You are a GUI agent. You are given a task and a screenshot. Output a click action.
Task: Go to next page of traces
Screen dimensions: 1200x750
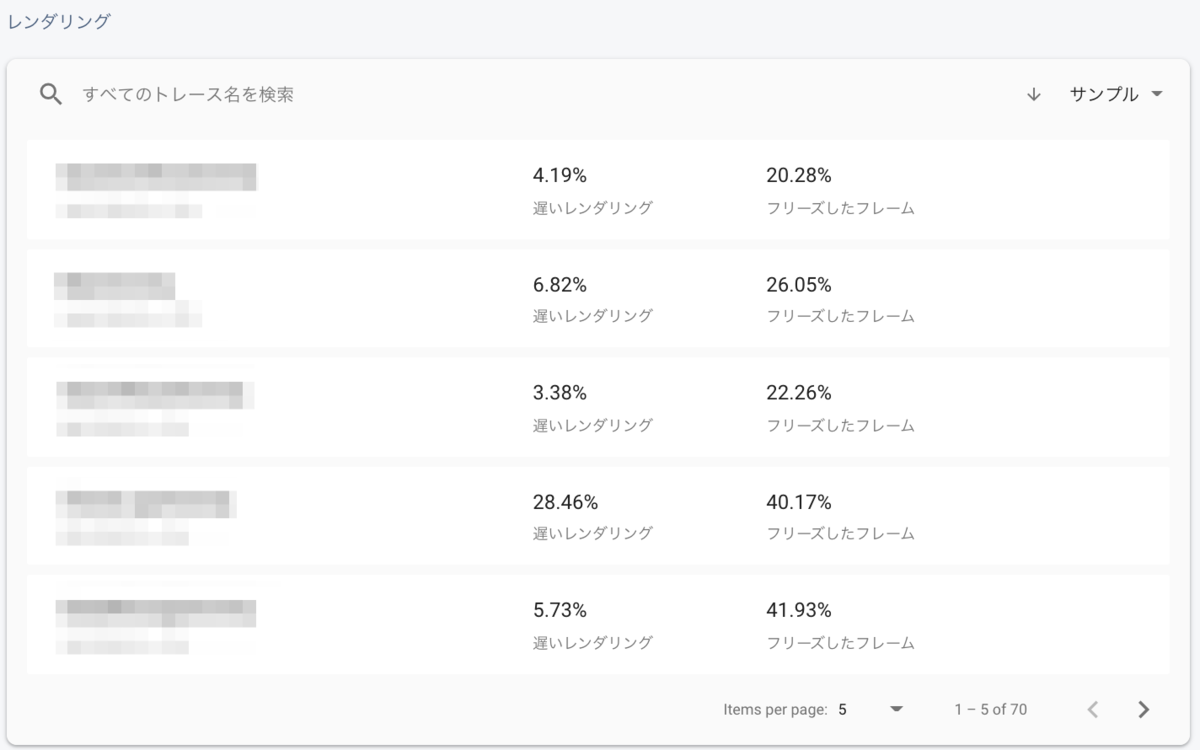(x=1144, y=710)
